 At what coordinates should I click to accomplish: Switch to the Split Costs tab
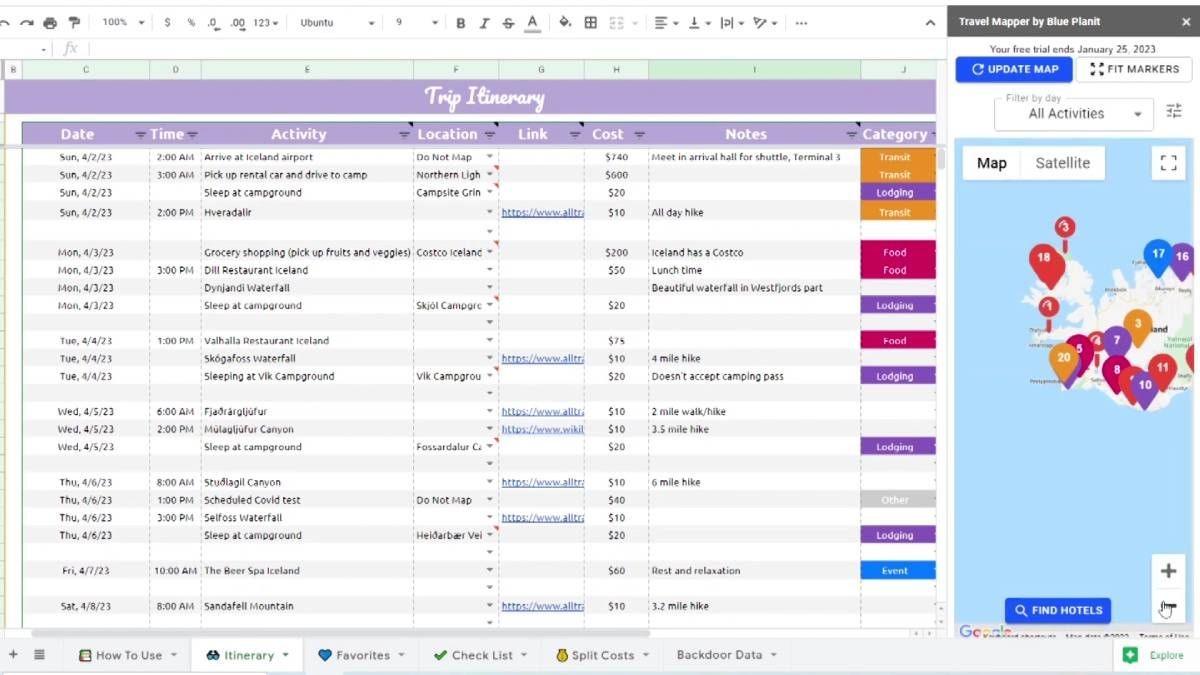tap(602, 655)
